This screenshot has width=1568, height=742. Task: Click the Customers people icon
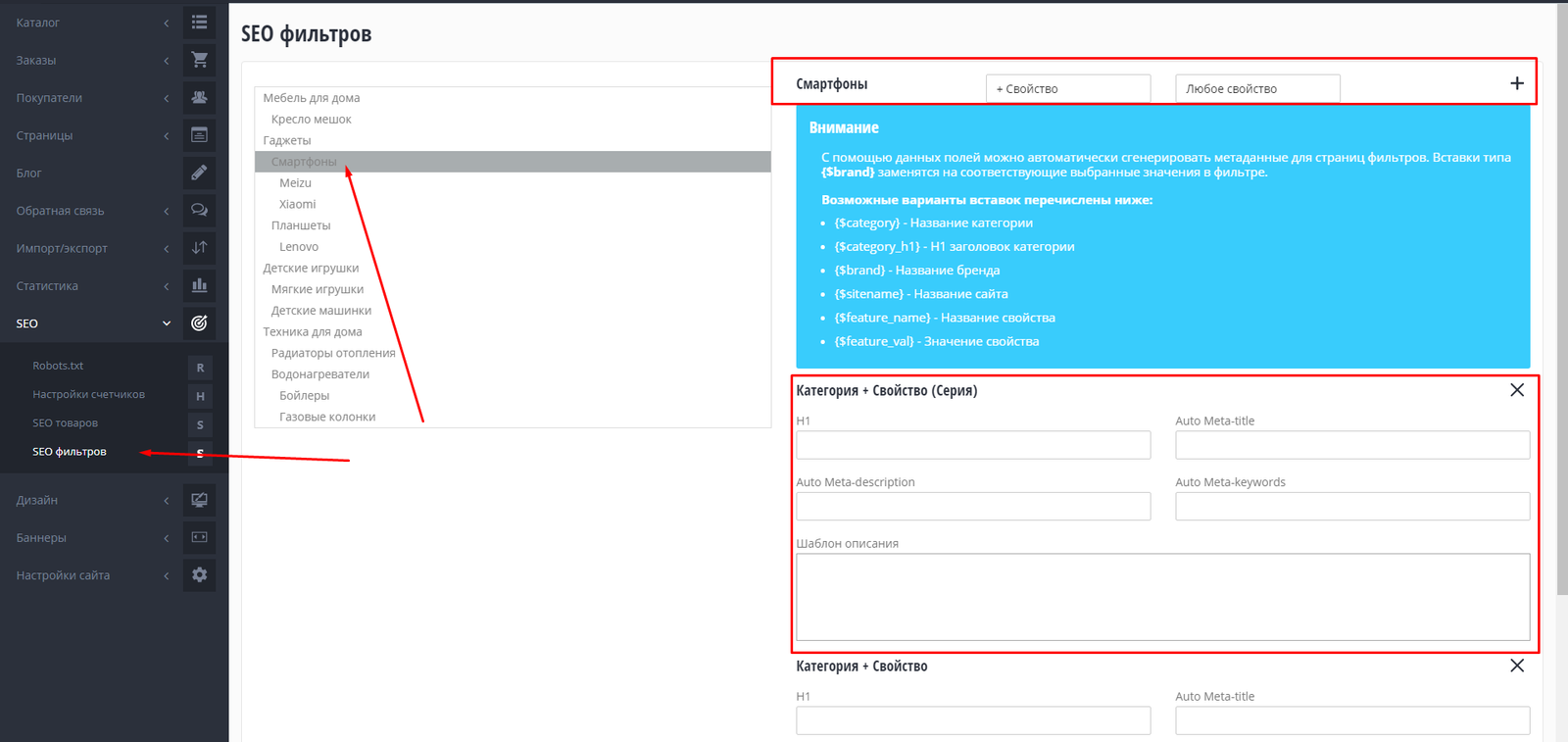pos(199,97)
